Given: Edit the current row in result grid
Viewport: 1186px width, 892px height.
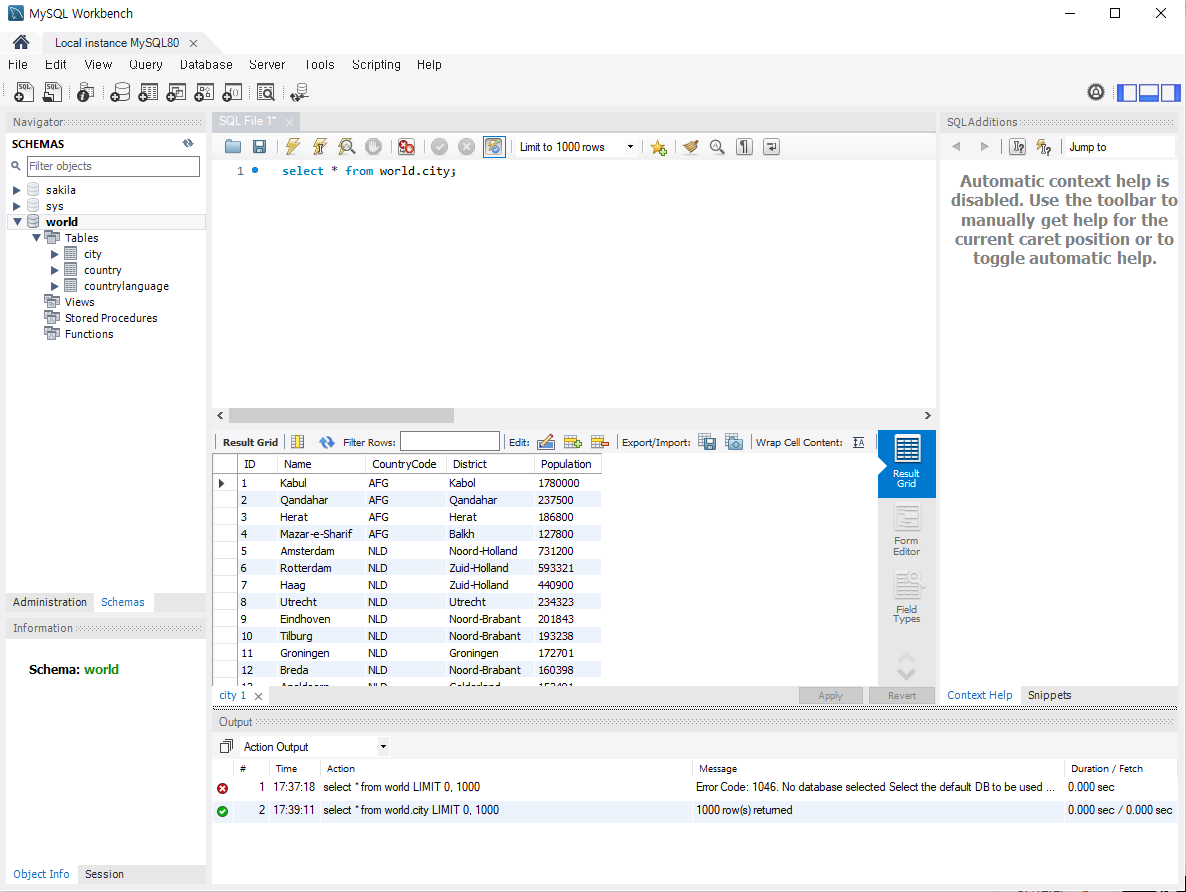Looking at the screenshot, I should 545,442.
